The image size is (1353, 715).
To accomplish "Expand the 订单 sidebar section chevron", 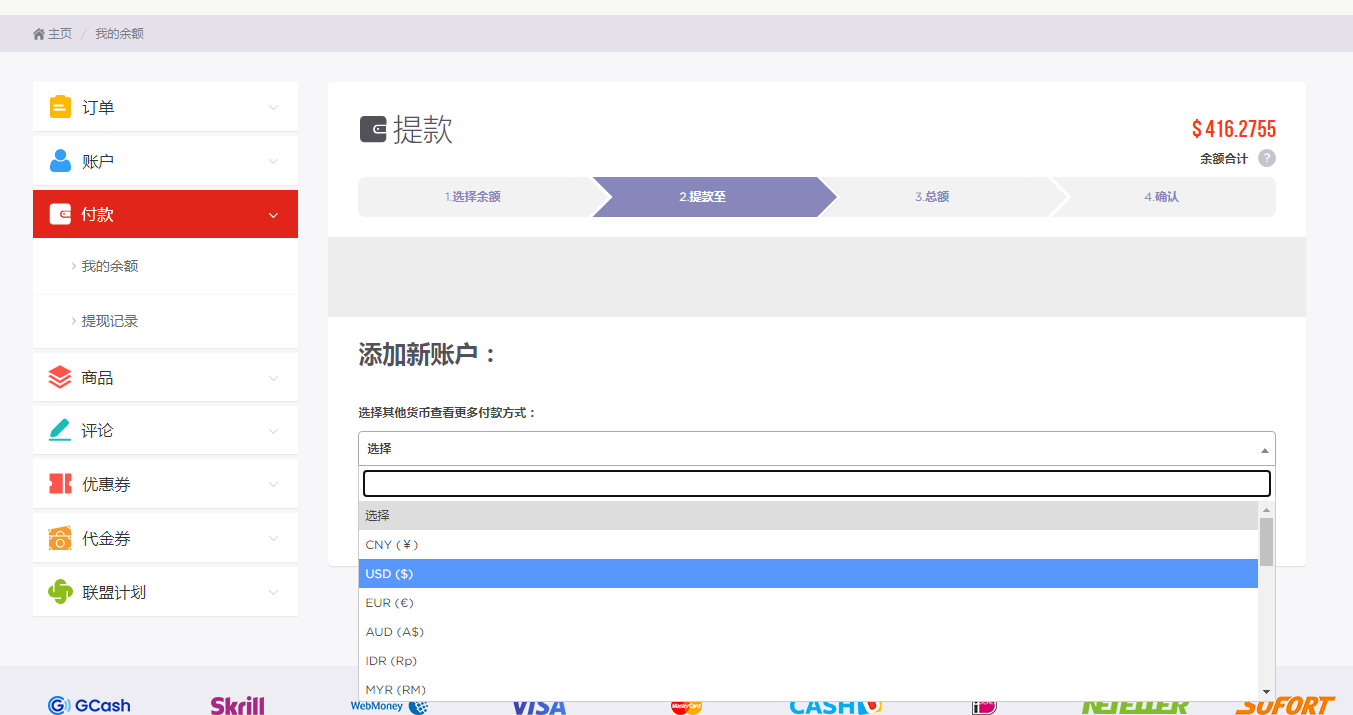I will pos(273,107).
